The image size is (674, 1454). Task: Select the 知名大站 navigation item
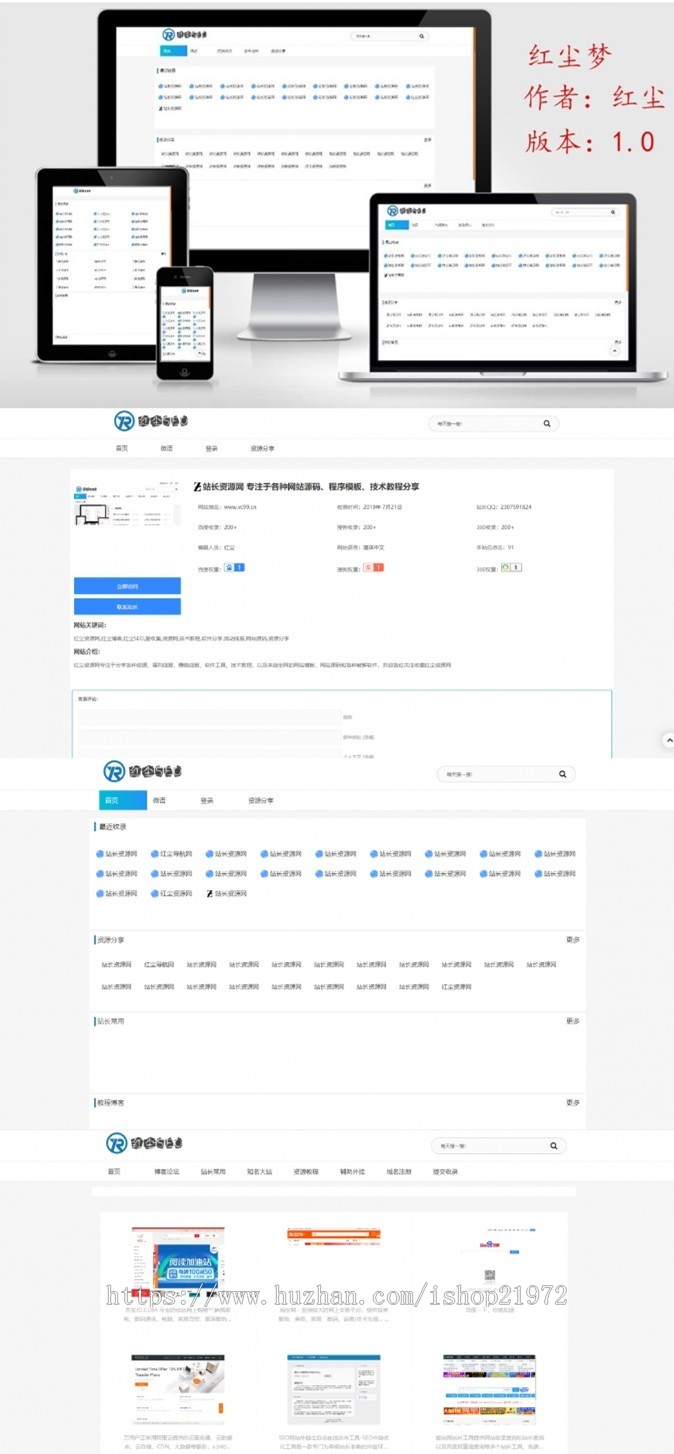259,1171
